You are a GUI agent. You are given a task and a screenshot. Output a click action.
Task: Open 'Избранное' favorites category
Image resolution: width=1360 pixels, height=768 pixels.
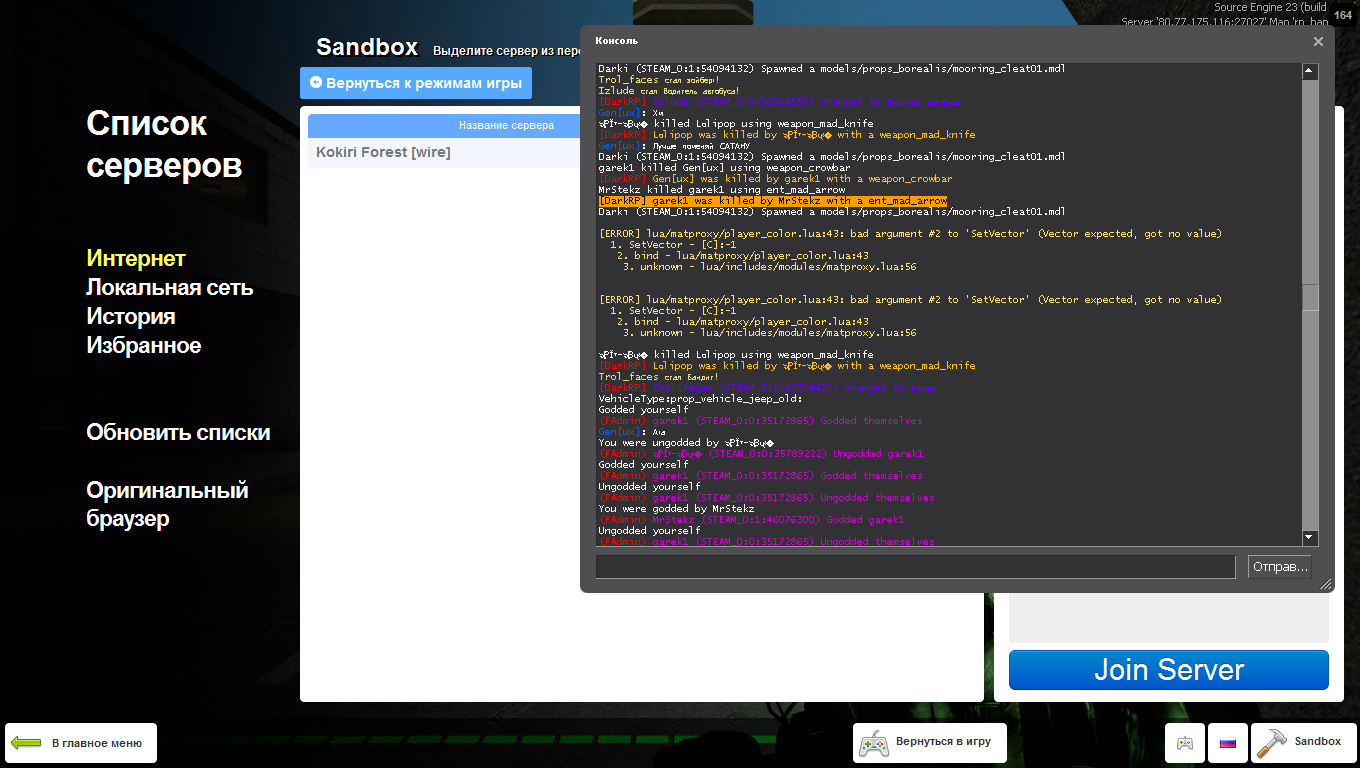(x=143, y=345)
